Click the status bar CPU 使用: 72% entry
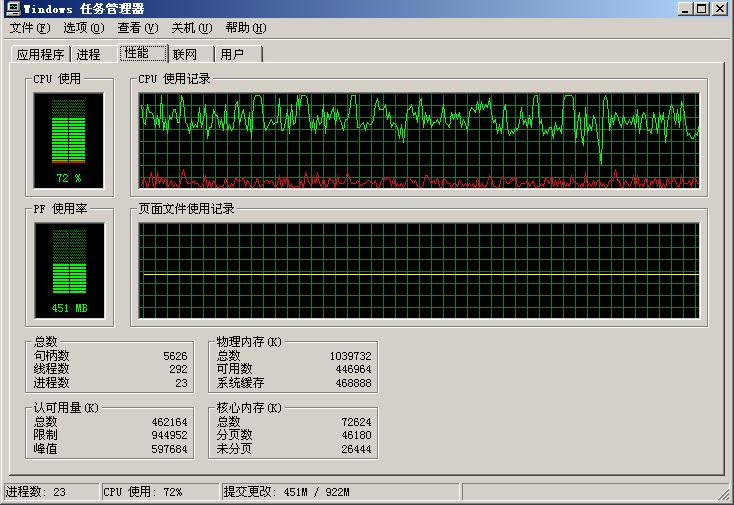Viewport: 734px width, 505px height. click(160, 492)
